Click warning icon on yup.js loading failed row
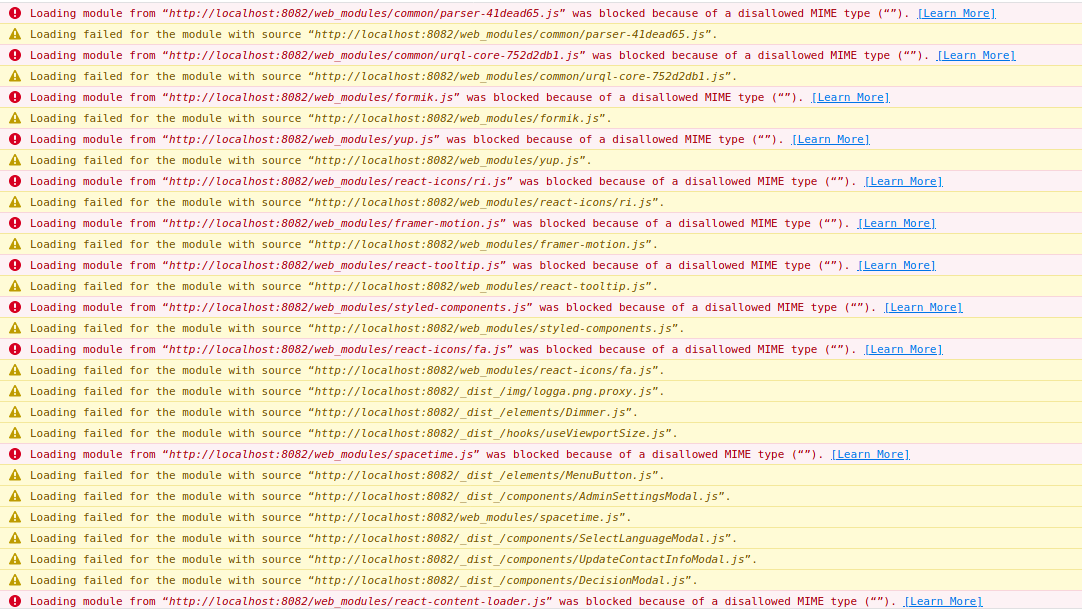 [15, 160]
